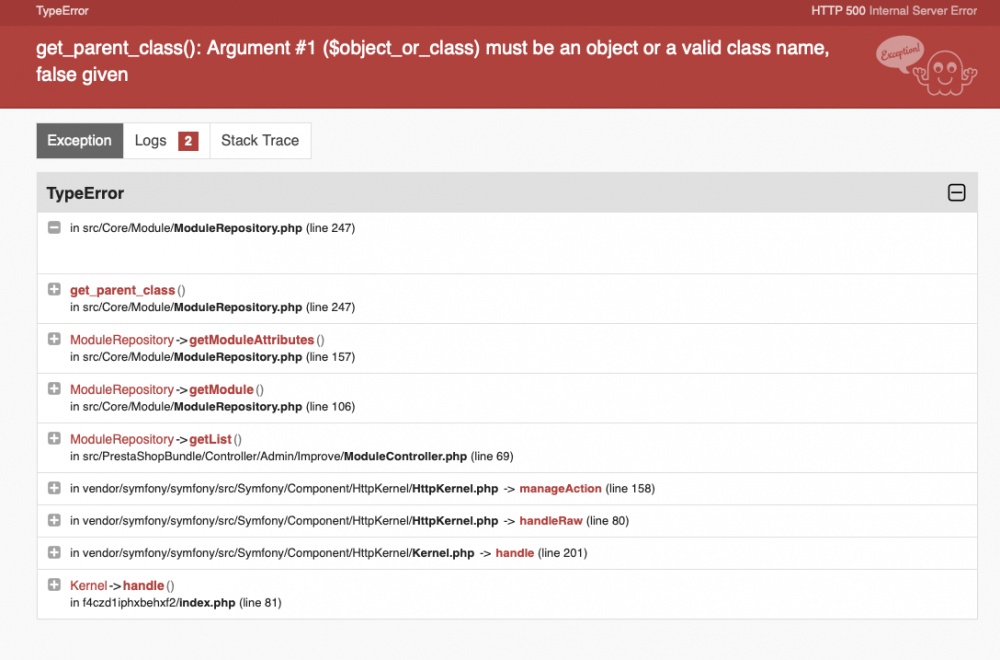Expand the getModuleAttributes trace row
This screenshot has height=660, width=1000.
pos(54,339)
